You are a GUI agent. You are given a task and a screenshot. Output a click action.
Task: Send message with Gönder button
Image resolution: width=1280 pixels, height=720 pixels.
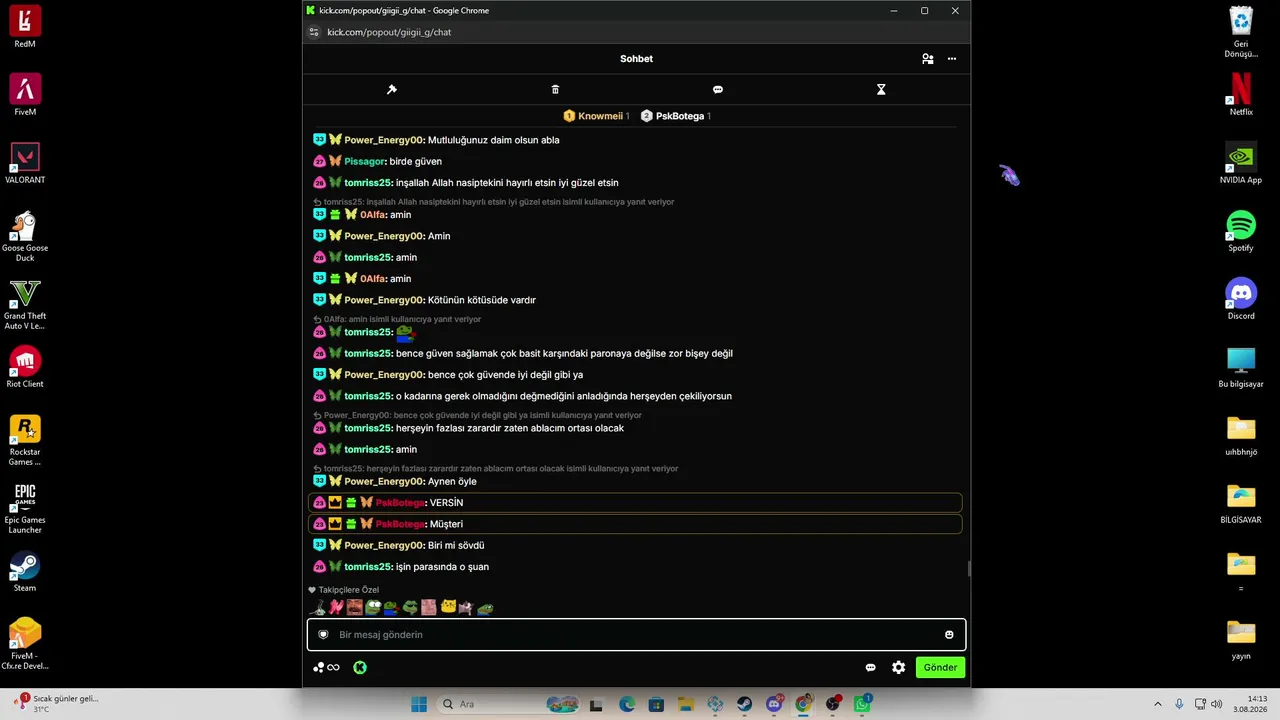coord(940,667)
